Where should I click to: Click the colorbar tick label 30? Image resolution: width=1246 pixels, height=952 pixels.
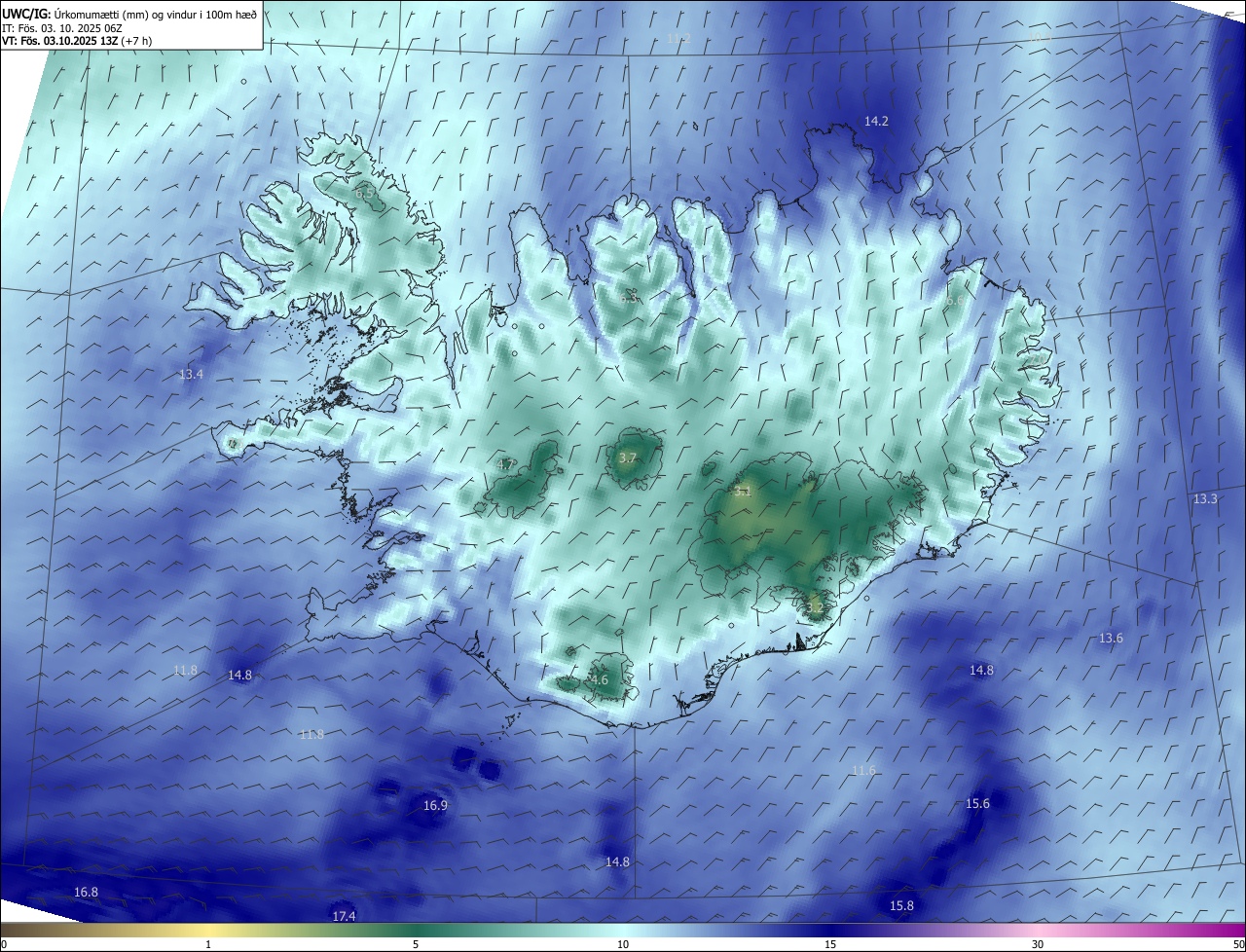click(1038, 945)
